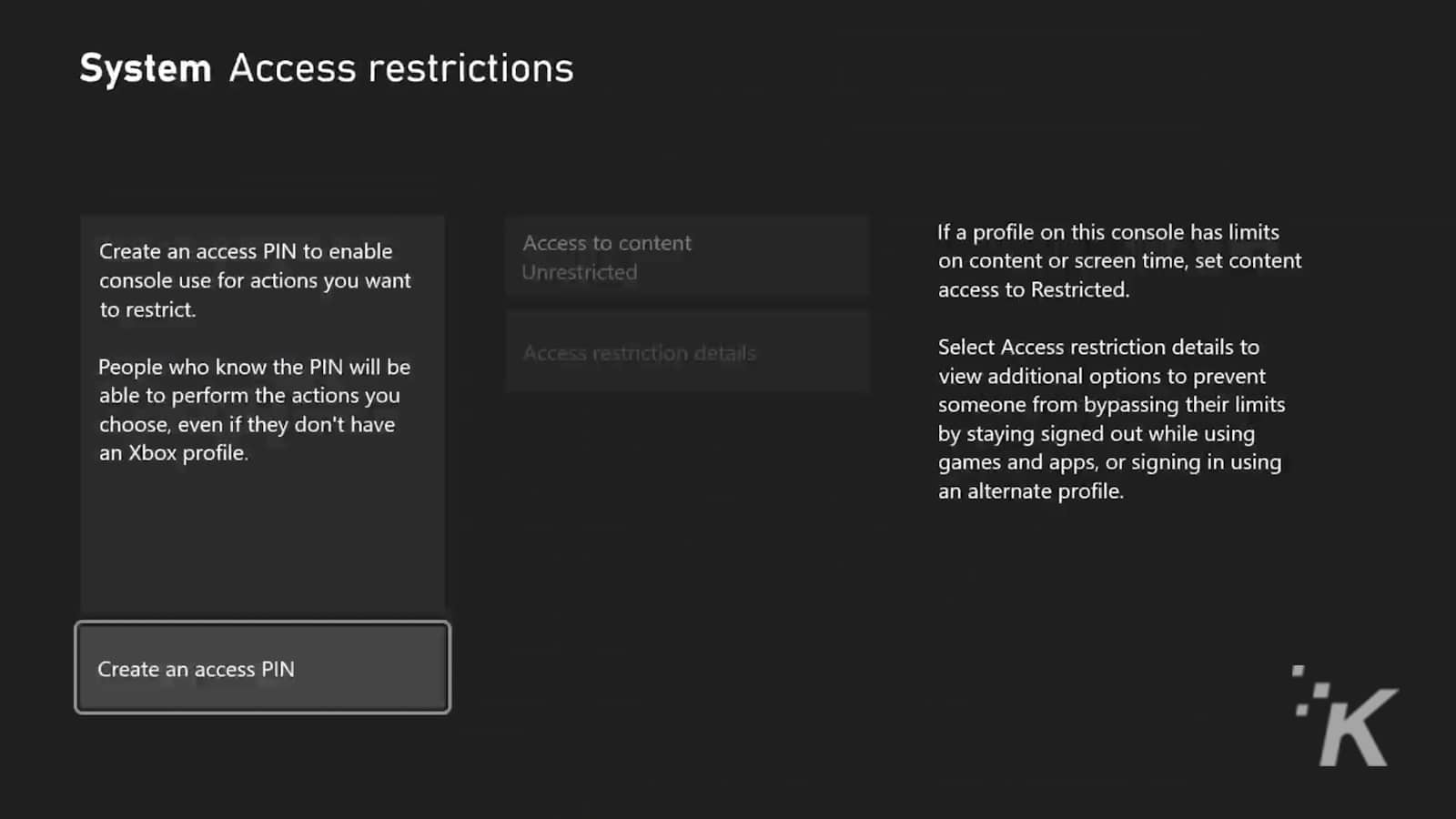Click the System heading
The image size is (1456, 819).
[146, 68]
